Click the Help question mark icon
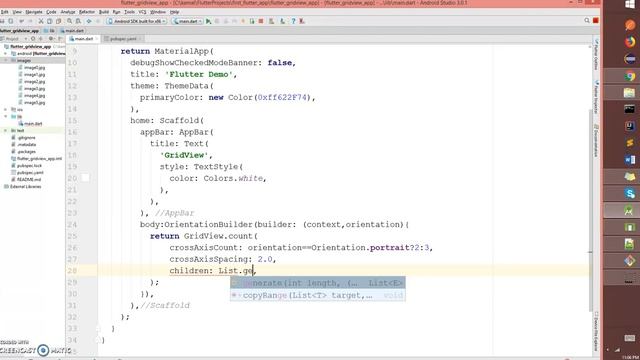 293,21
